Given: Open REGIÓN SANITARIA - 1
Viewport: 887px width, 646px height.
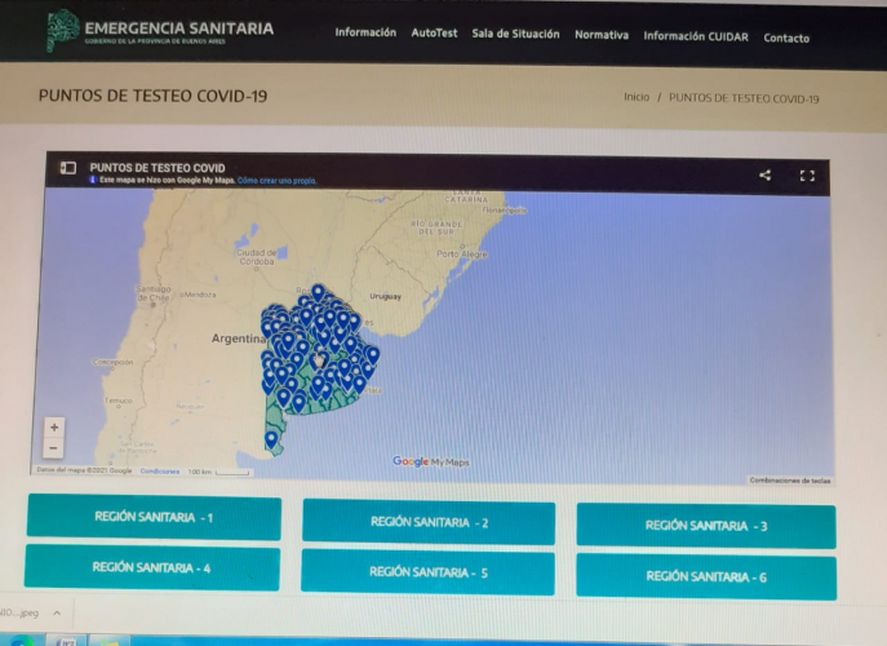Looking at the screenshot, I should click(152, 518).
